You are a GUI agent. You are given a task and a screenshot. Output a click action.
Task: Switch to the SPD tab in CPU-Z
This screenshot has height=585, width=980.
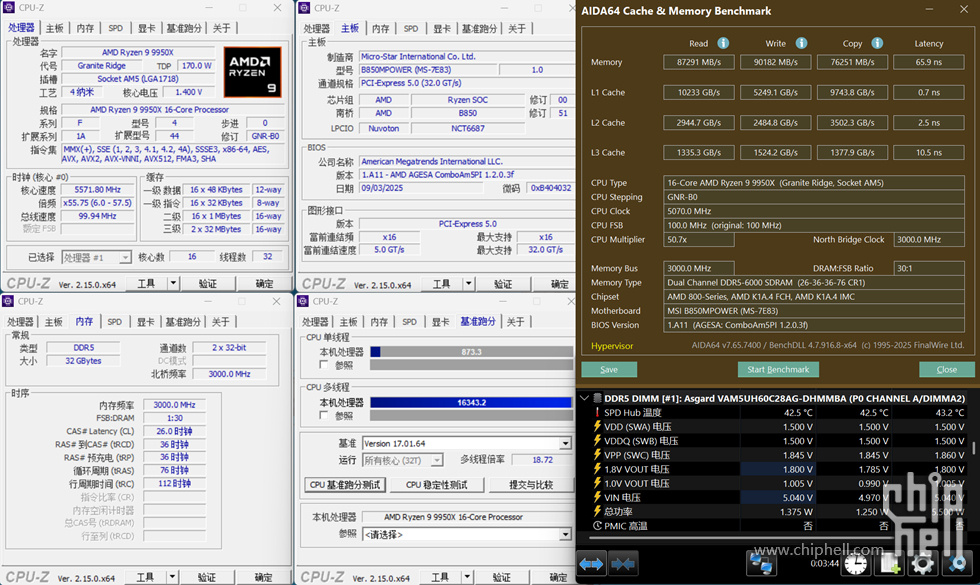tap(114, 28)
